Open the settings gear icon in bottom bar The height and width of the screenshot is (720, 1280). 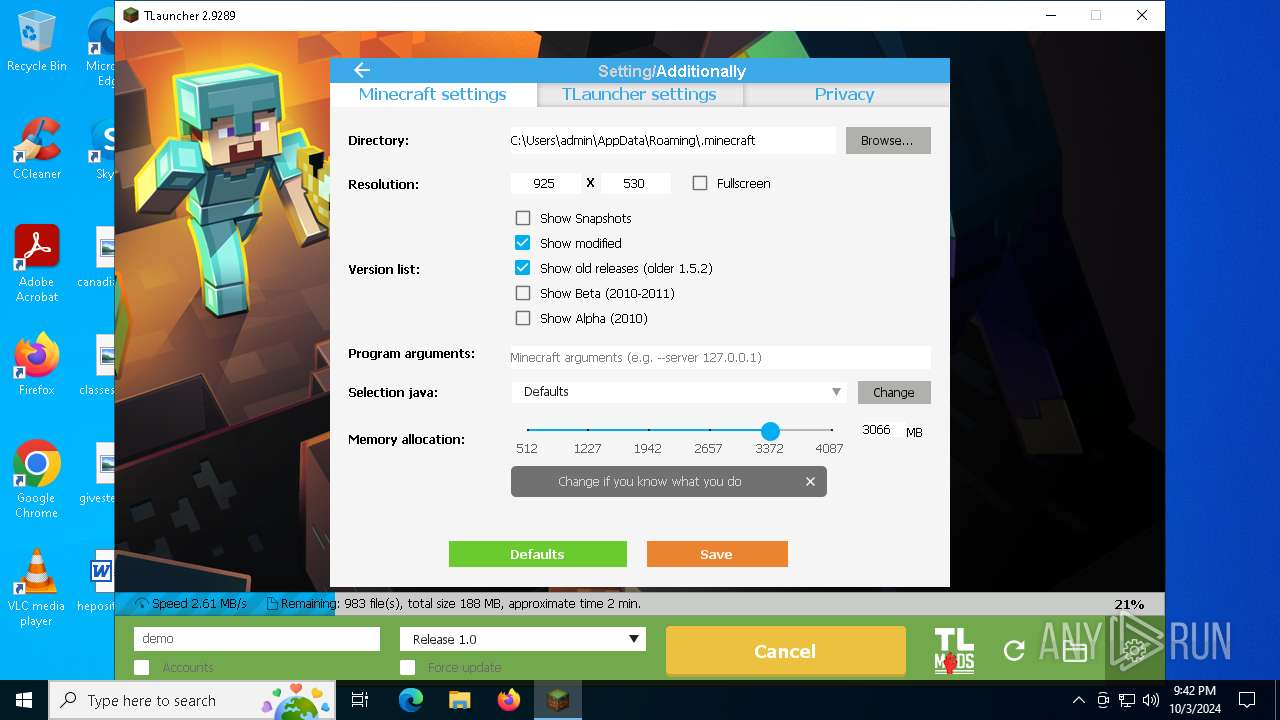(1134, 652)
